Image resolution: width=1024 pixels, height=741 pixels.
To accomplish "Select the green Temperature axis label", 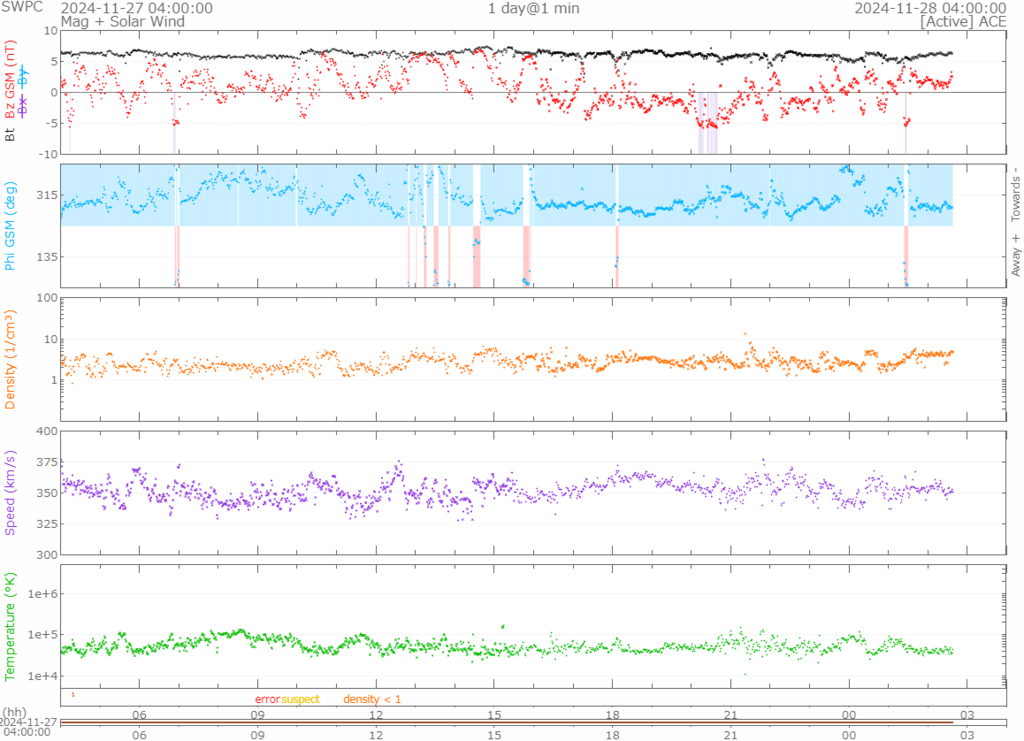I will coord(11,625).
